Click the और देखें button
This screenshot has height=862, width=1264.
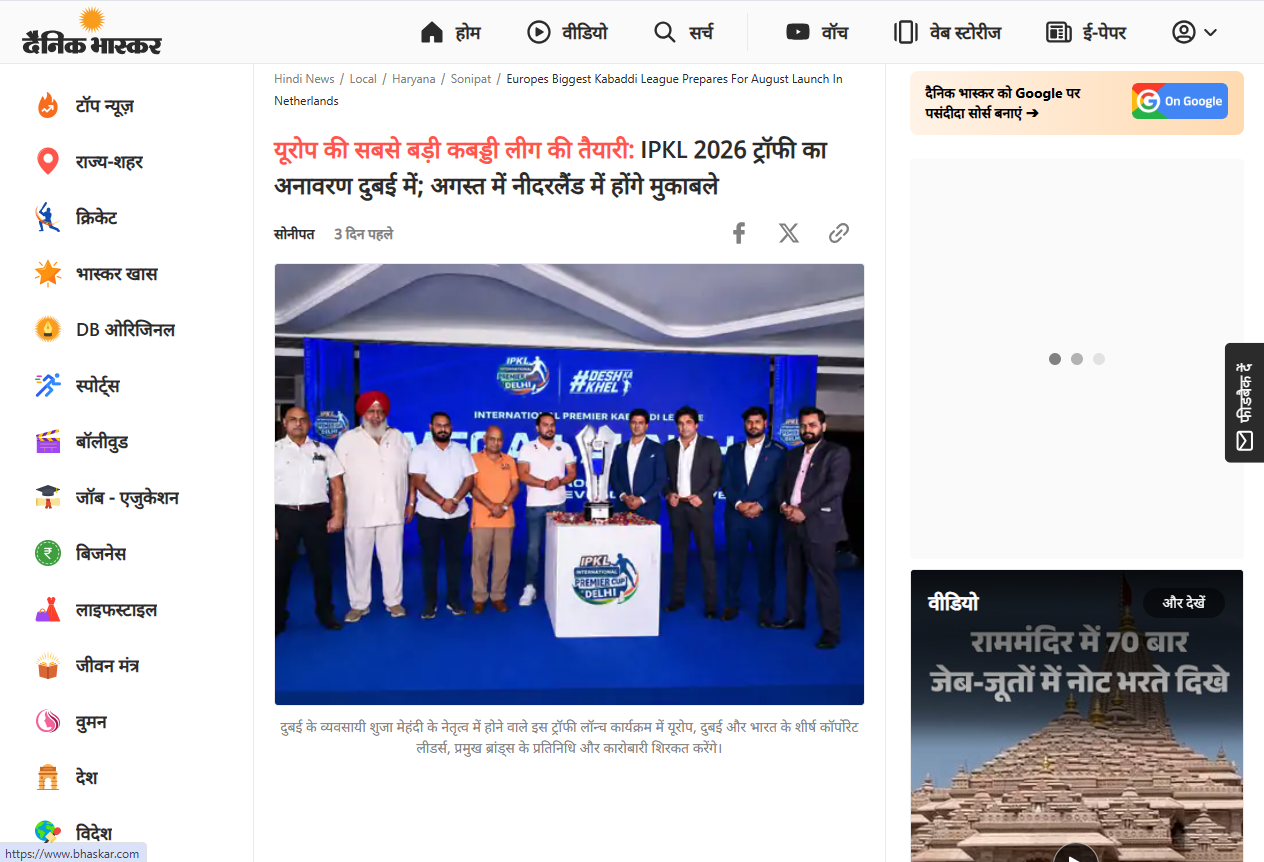(1184, 603)
